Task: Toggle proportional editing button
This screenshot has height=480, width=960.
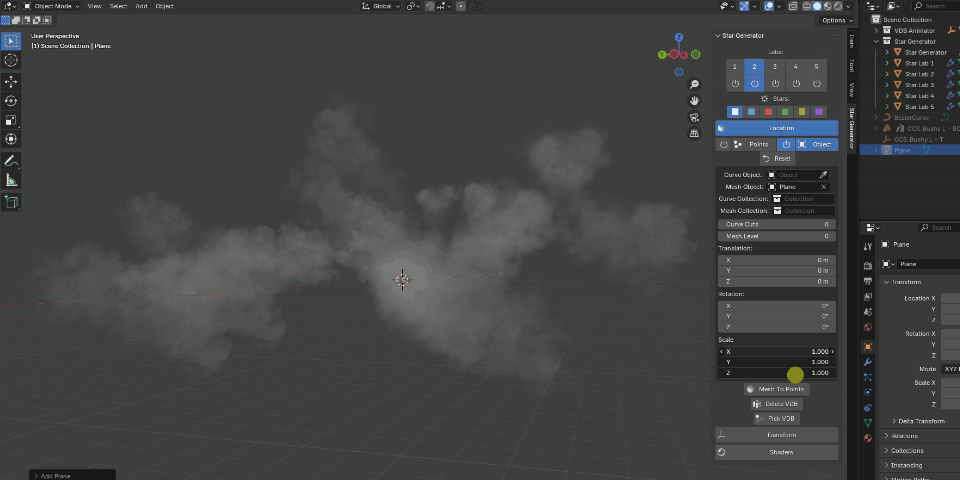Action: [461, 6]
